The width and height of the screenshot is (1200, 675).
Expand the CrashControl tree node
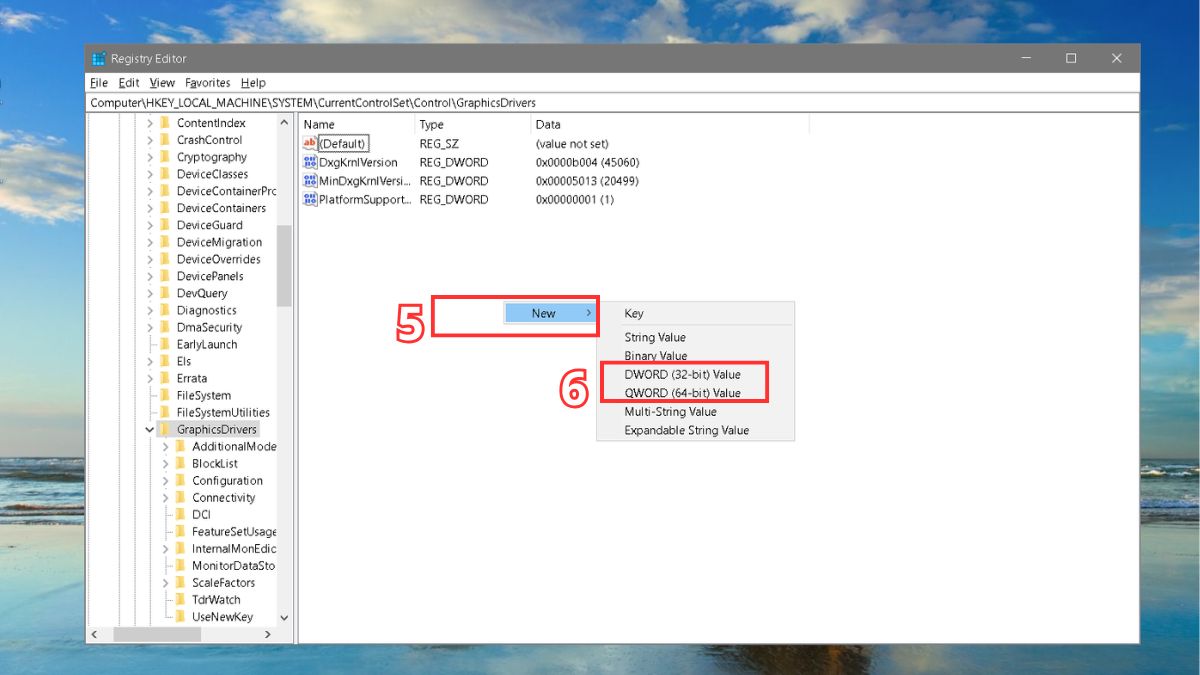coord(149,139)
